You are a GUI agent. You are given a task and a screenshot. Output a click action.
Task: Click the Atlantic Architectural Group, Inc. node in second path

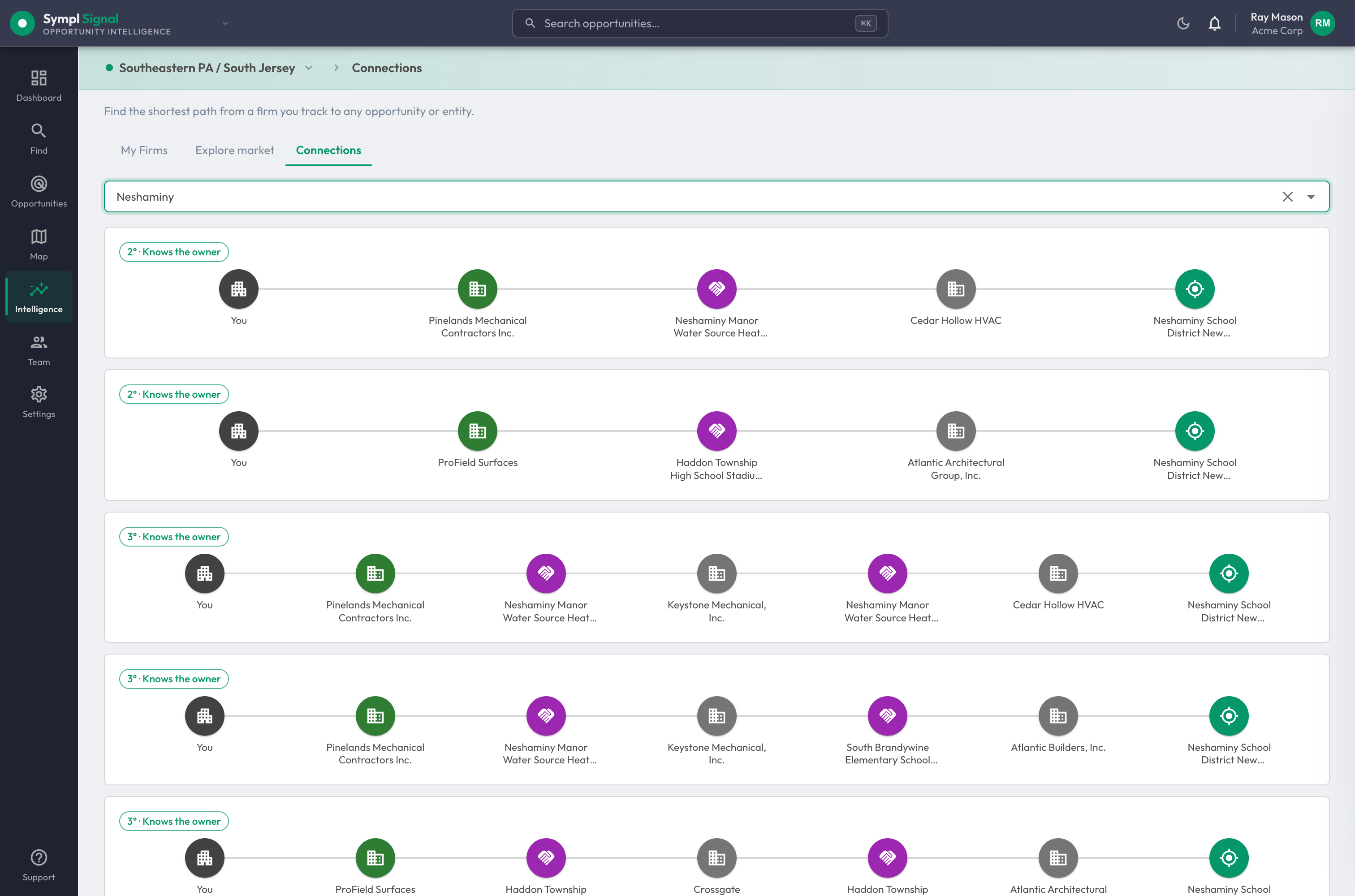[955, 431]
